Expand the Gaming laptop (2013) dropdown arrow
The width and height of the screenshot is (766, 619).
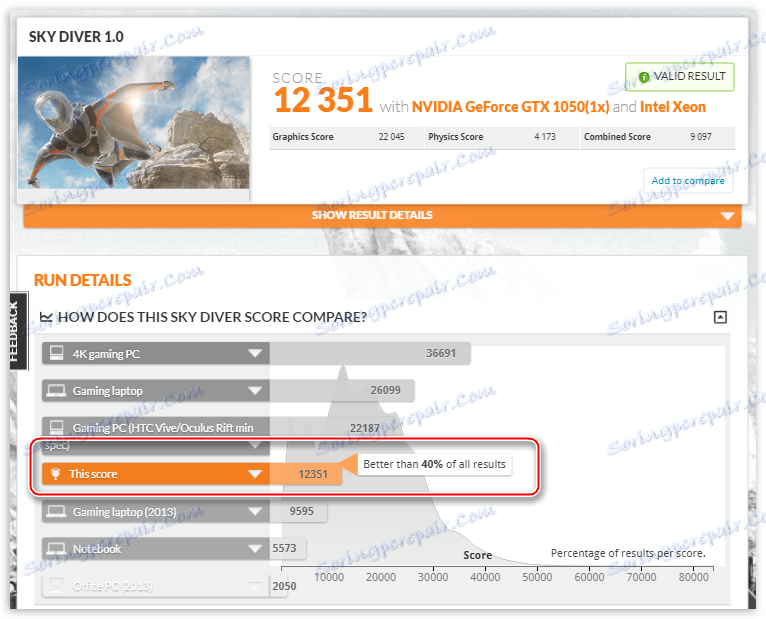255,512
